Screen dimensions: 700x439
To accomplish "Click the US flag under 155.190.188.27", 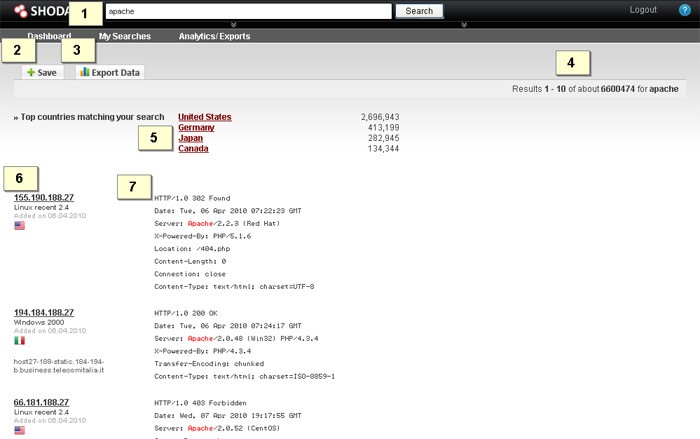I will click(x=20, y=226).
